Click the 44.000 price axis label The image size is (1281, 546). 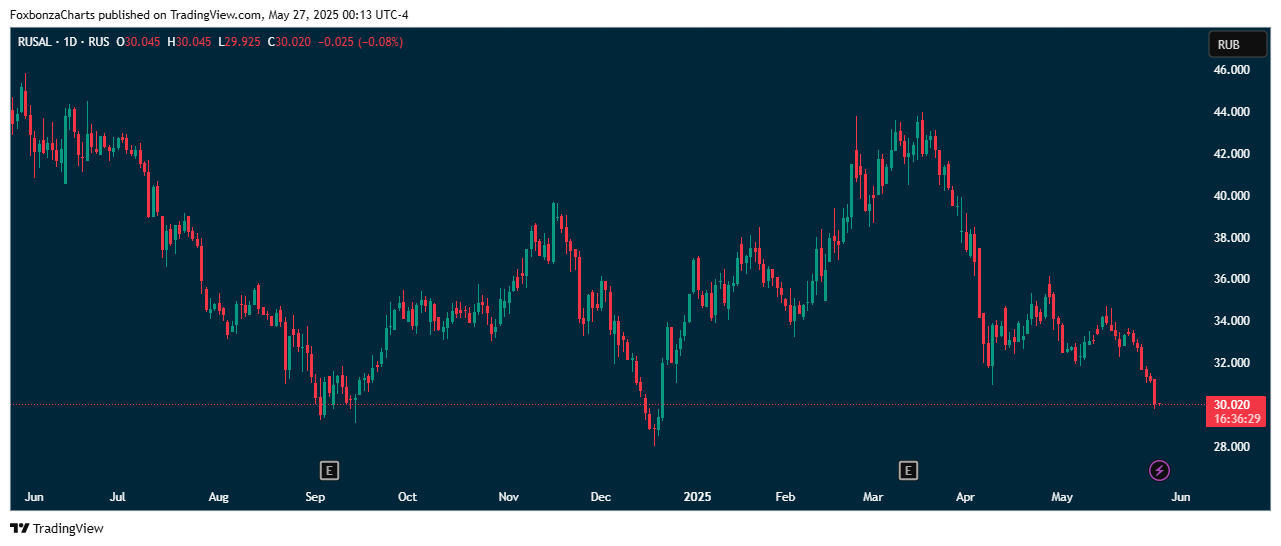pos(1232,112)
